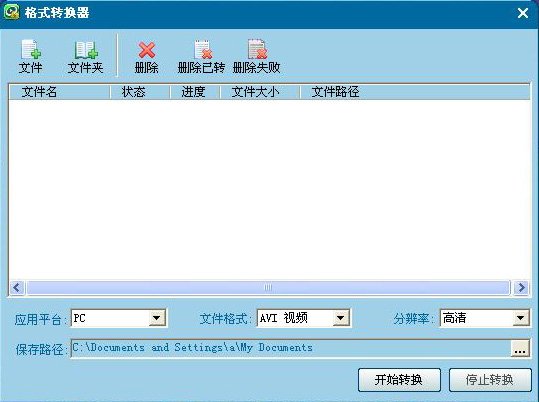Sort list by 文件名 column header
This screenshot has height=402, width=539.
coord(59,92)
